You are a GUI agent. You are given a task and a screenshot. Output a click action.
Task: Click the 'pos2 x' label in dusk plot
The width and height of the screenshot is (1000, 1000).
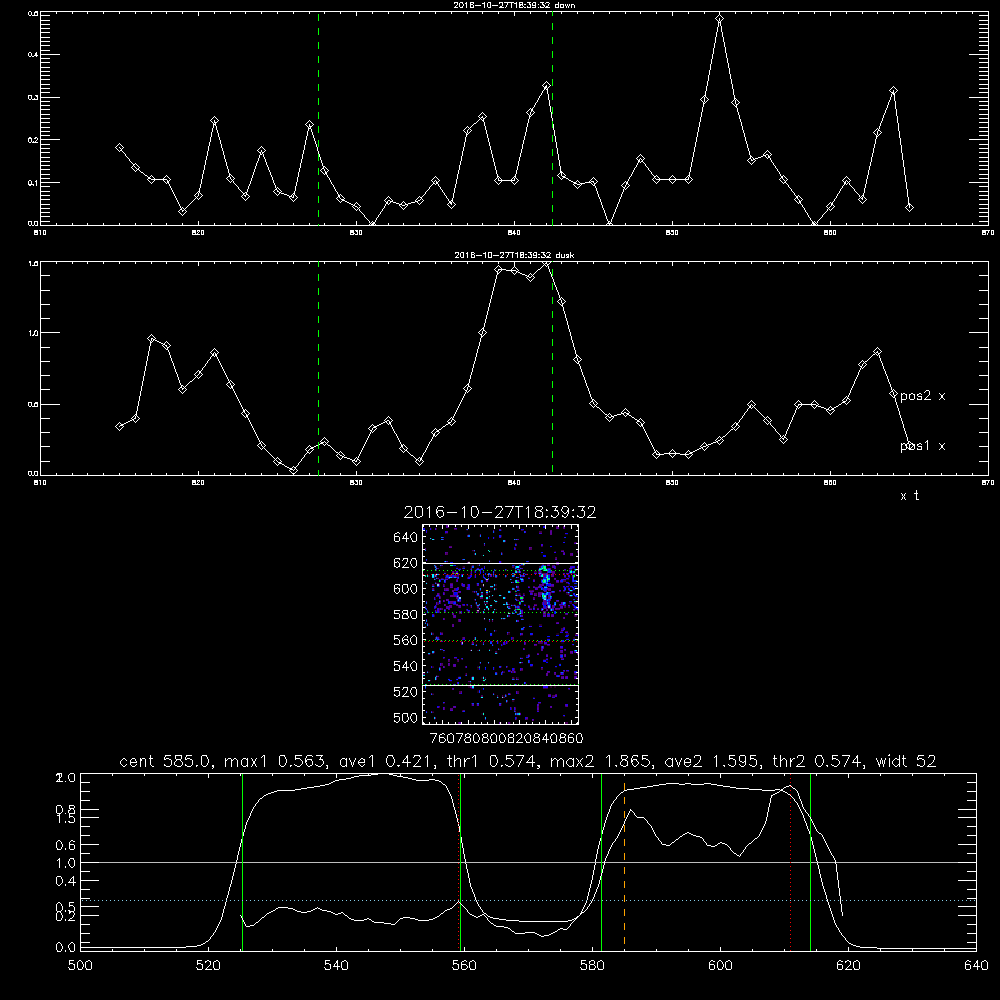[x=922, y=396]
